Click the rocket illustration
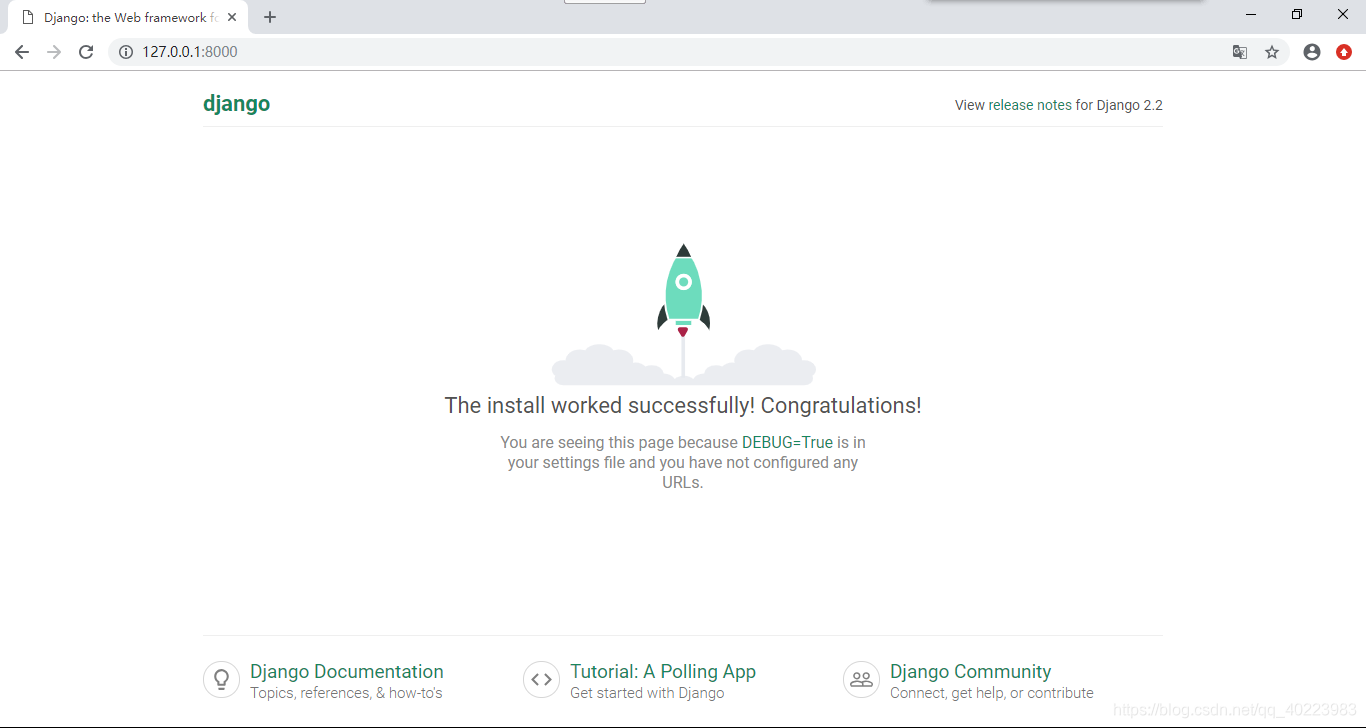 pos(684,314)
